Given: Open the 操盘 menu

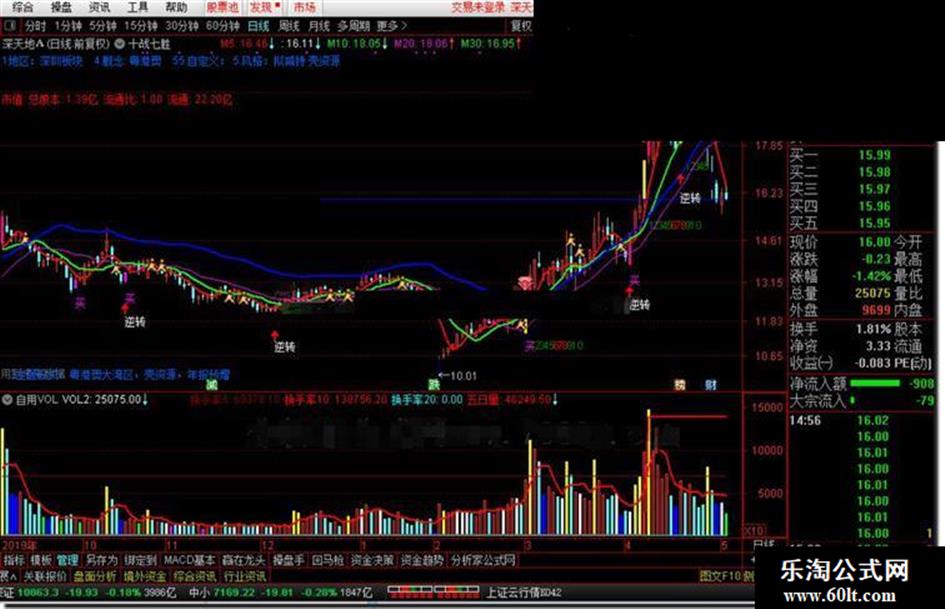Looking at the screenshot, I should tap(61, 7).
